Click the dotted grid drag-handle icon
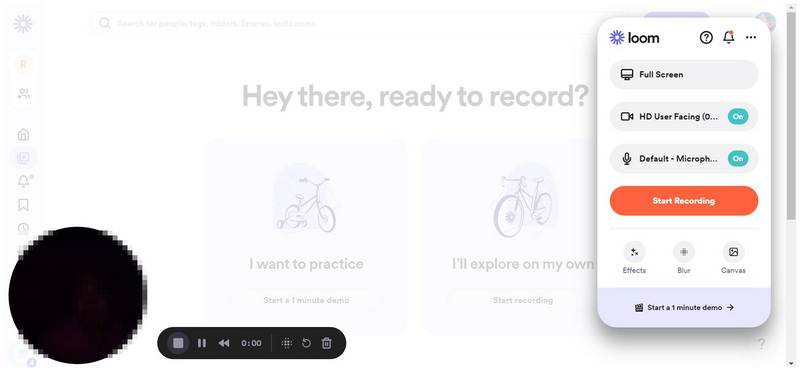 [287, 343]
